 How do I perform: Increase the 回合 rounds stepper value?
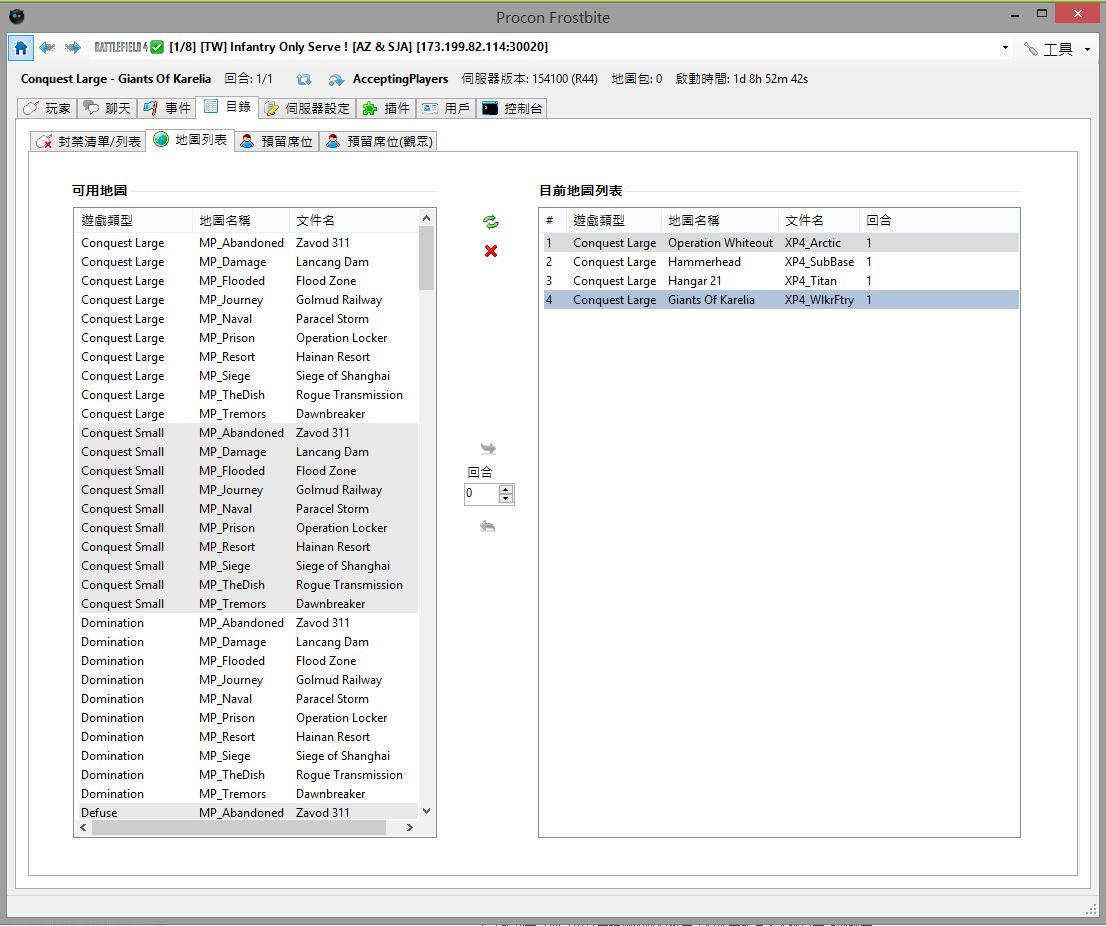(x=506, y=489)
